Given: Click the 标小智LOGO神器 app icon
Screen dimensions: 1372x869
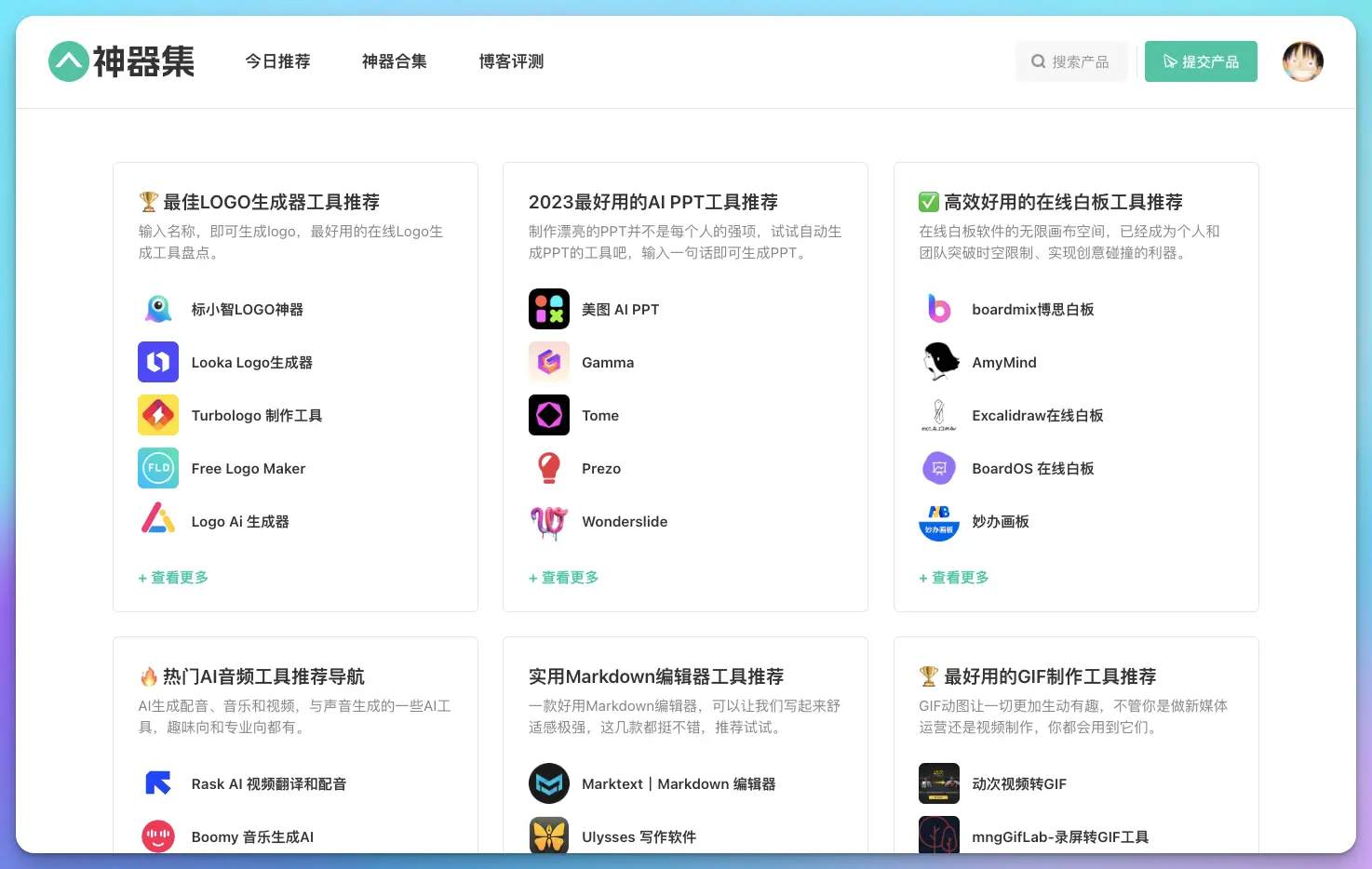Looking at the screenshot, I should (x=158, y=309).
